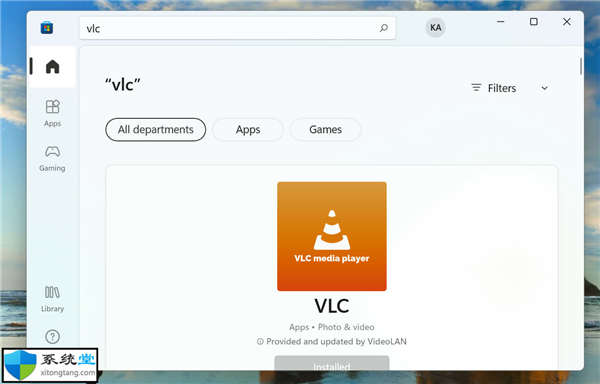Open the VLC media player thumbnail

[x=332, y=236]
